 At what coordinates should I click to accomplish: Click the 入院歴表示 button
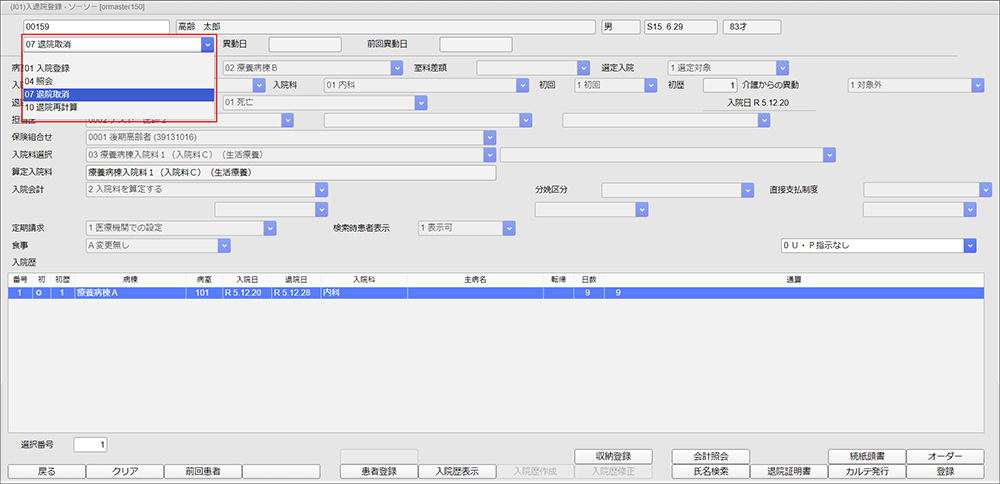coord(455,471)
